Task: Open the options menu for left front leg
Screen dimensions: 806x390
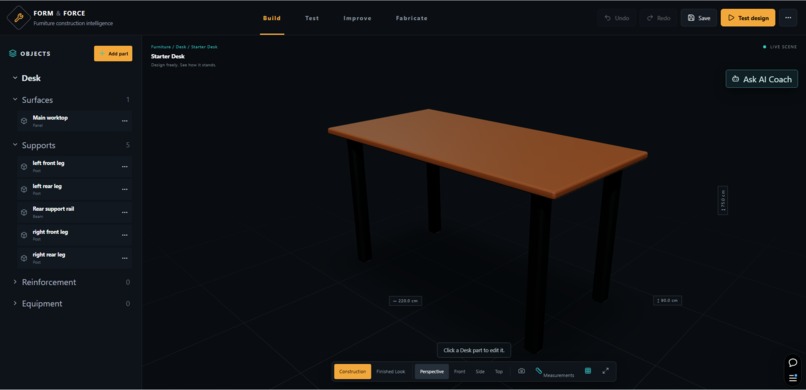Action: (x=124, y=166)
